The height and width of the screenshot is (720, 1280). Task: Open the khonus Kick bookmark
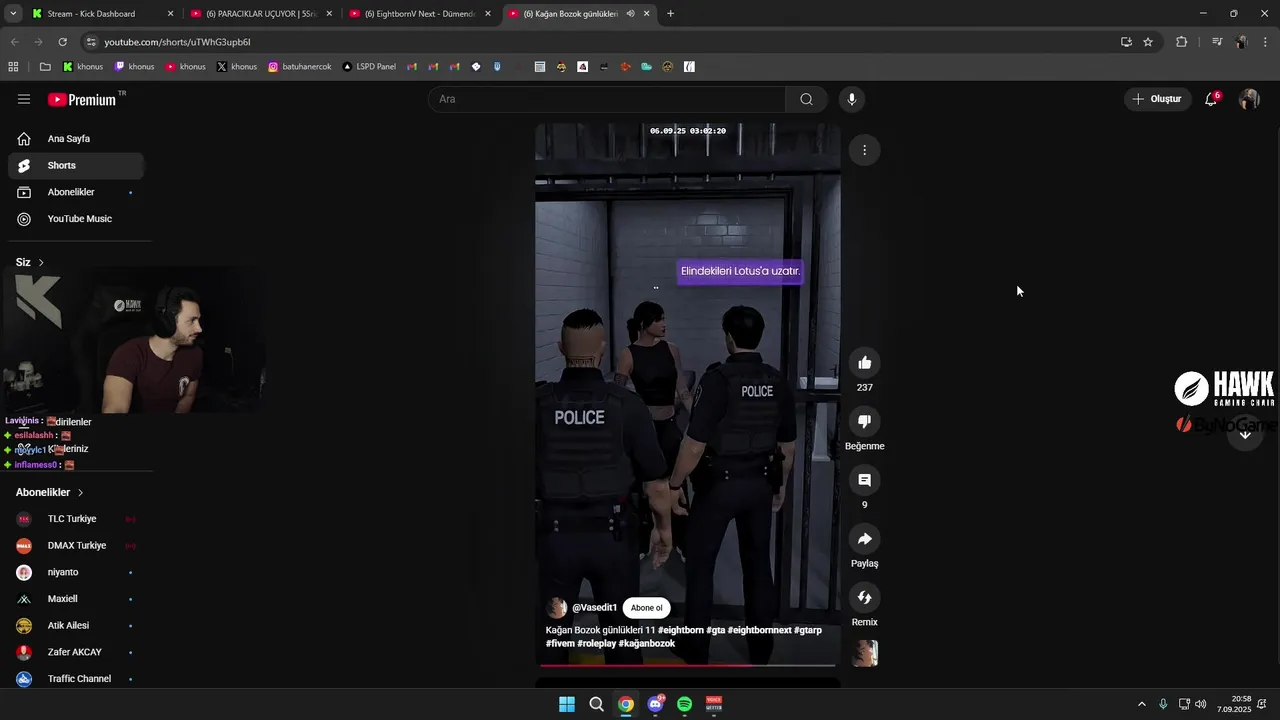tap(83, 67)
